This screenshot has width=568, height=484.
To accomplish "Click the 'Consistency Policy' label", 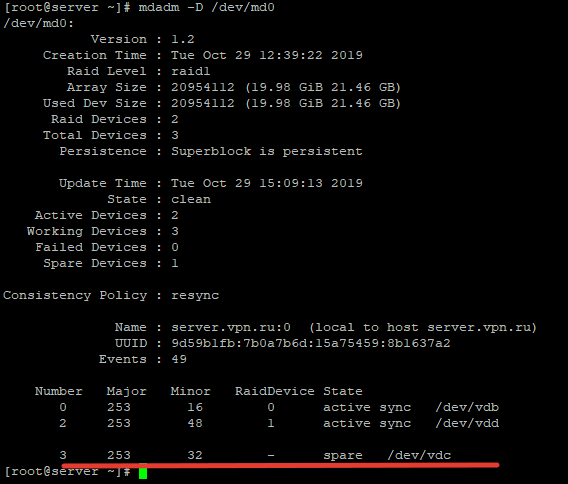I will click(x=75, y=296).
